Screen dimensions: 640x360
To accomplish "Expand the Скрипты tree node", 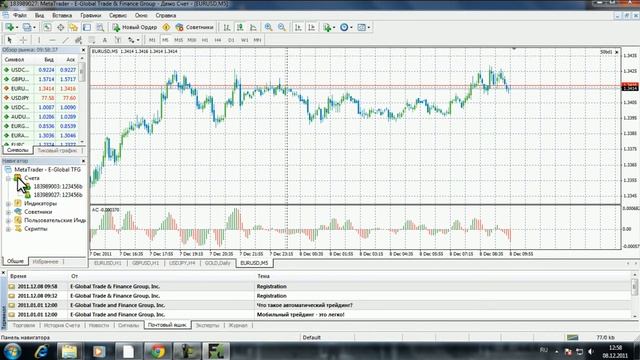I will 8,229.
